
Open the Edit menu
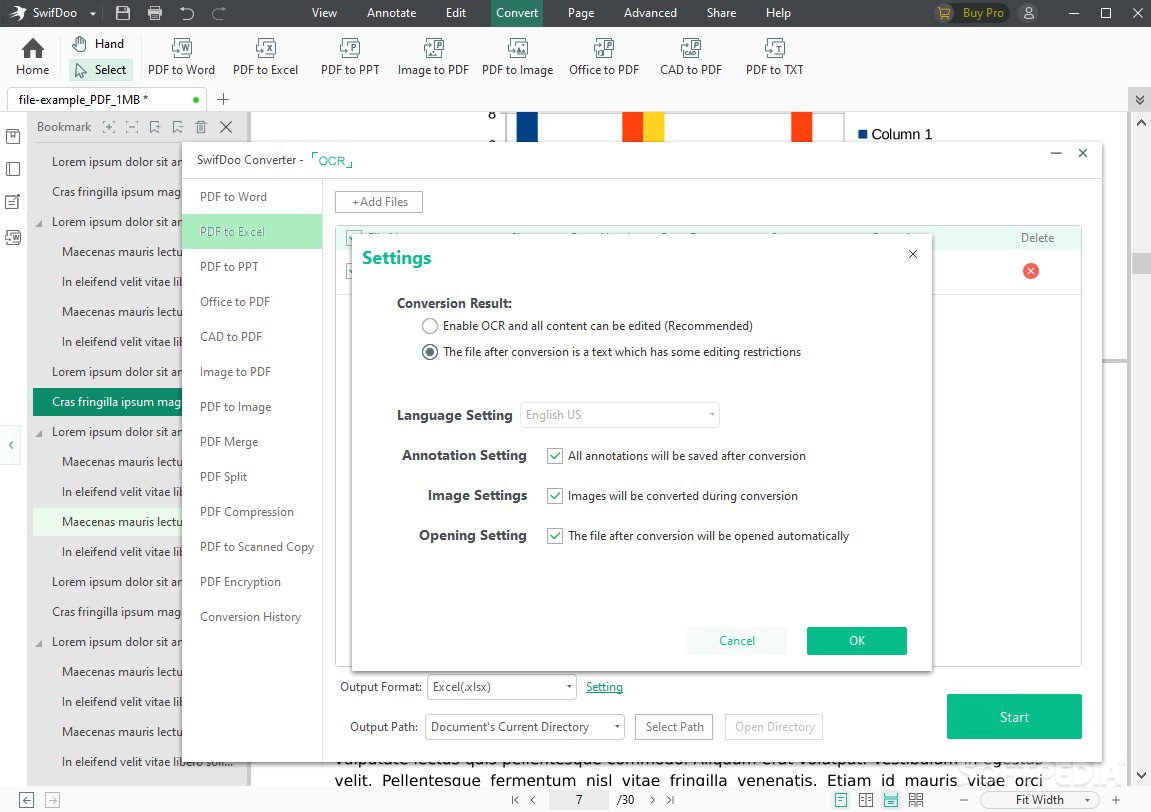pos(455,13)
